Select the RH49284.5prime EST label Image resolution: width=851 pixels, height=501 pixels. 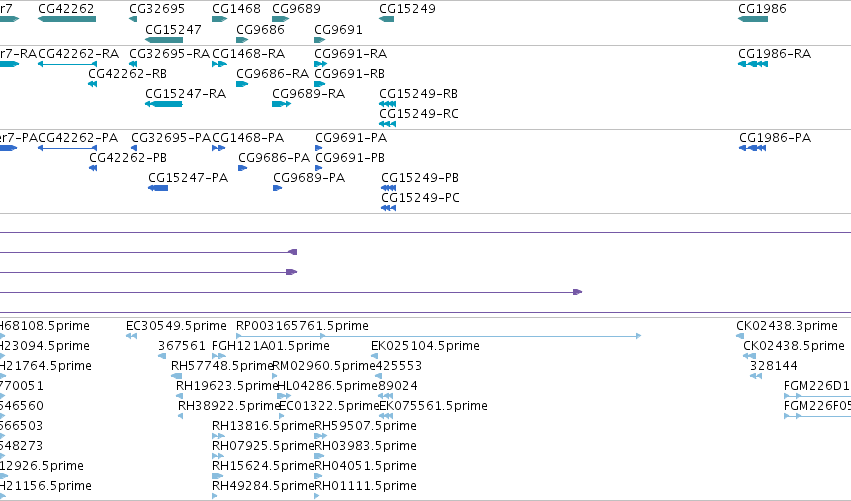click(x=263, y=486)
